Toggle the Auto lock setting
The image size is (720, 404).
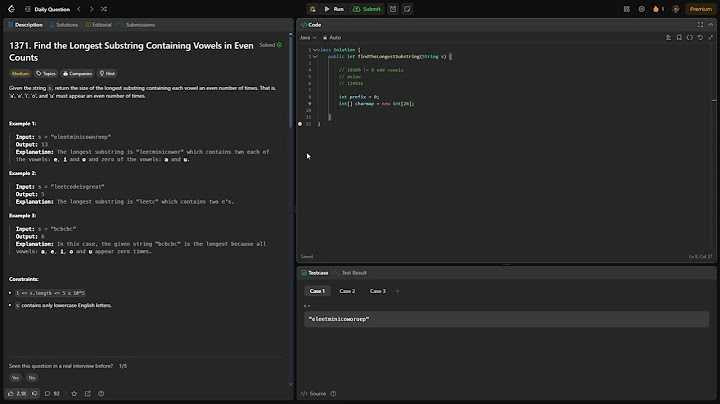point(332,38)
